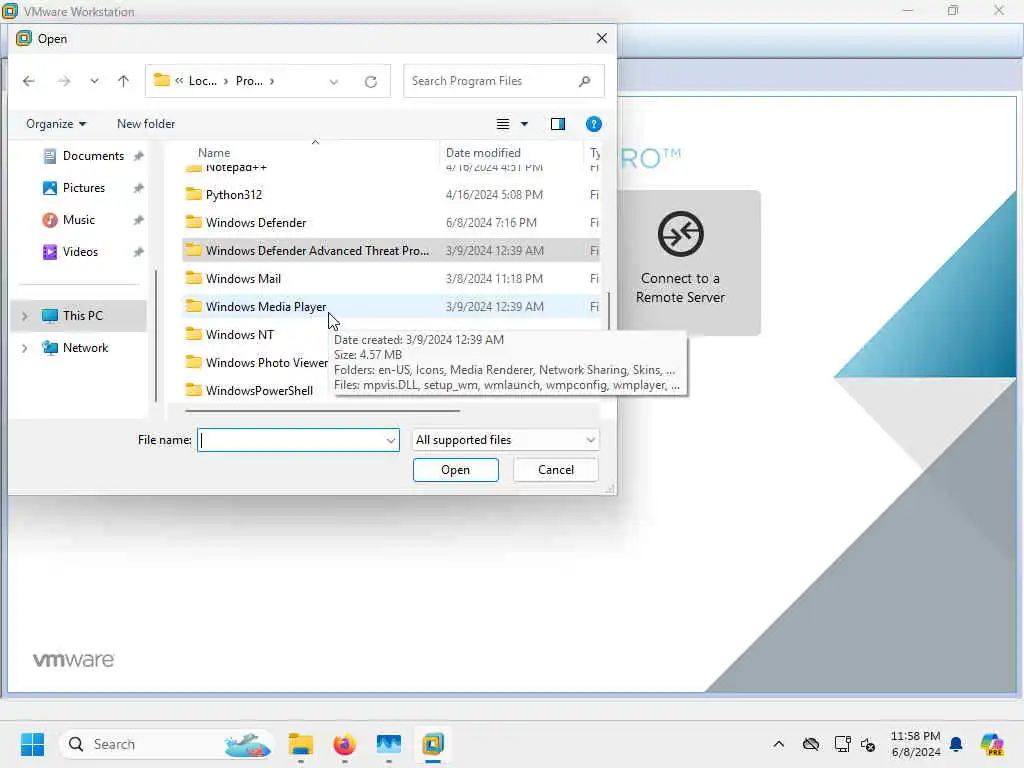The image size is (1024, 768).
Task: Open the taskbar clock and date
Action: [x=916, y=744]
